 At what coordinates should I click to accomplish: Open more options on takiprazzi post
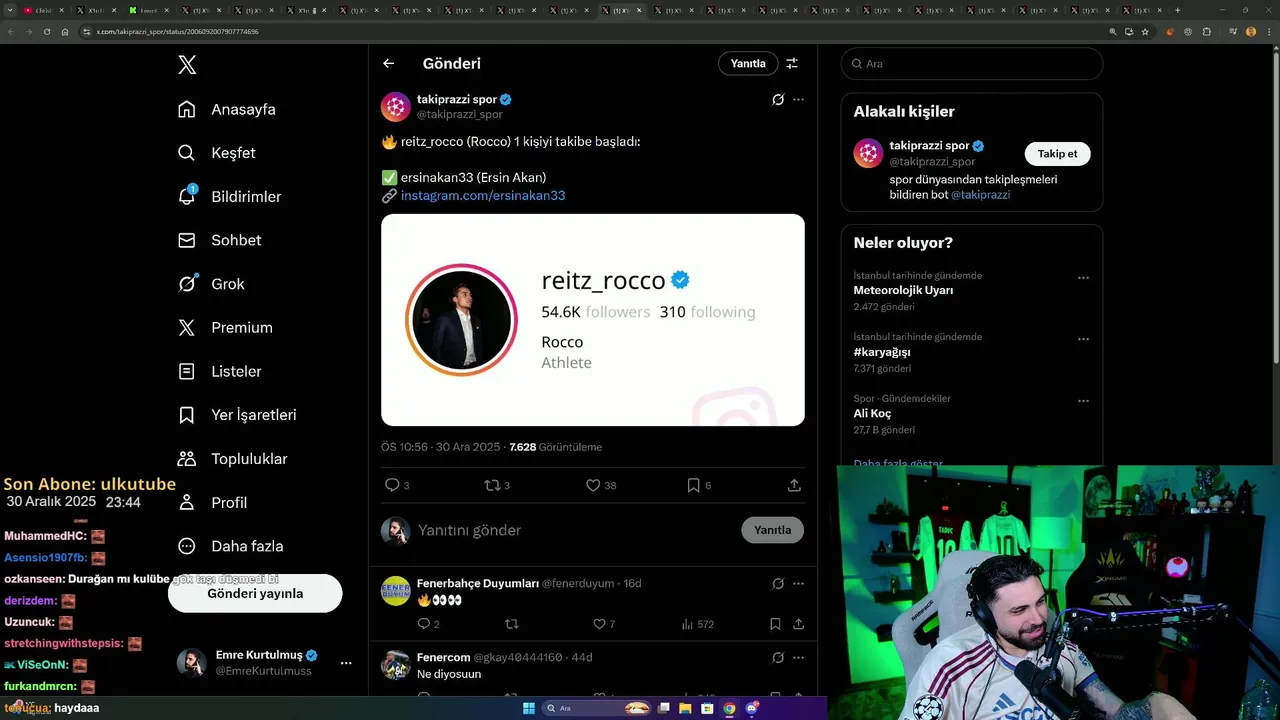[798, 100]
